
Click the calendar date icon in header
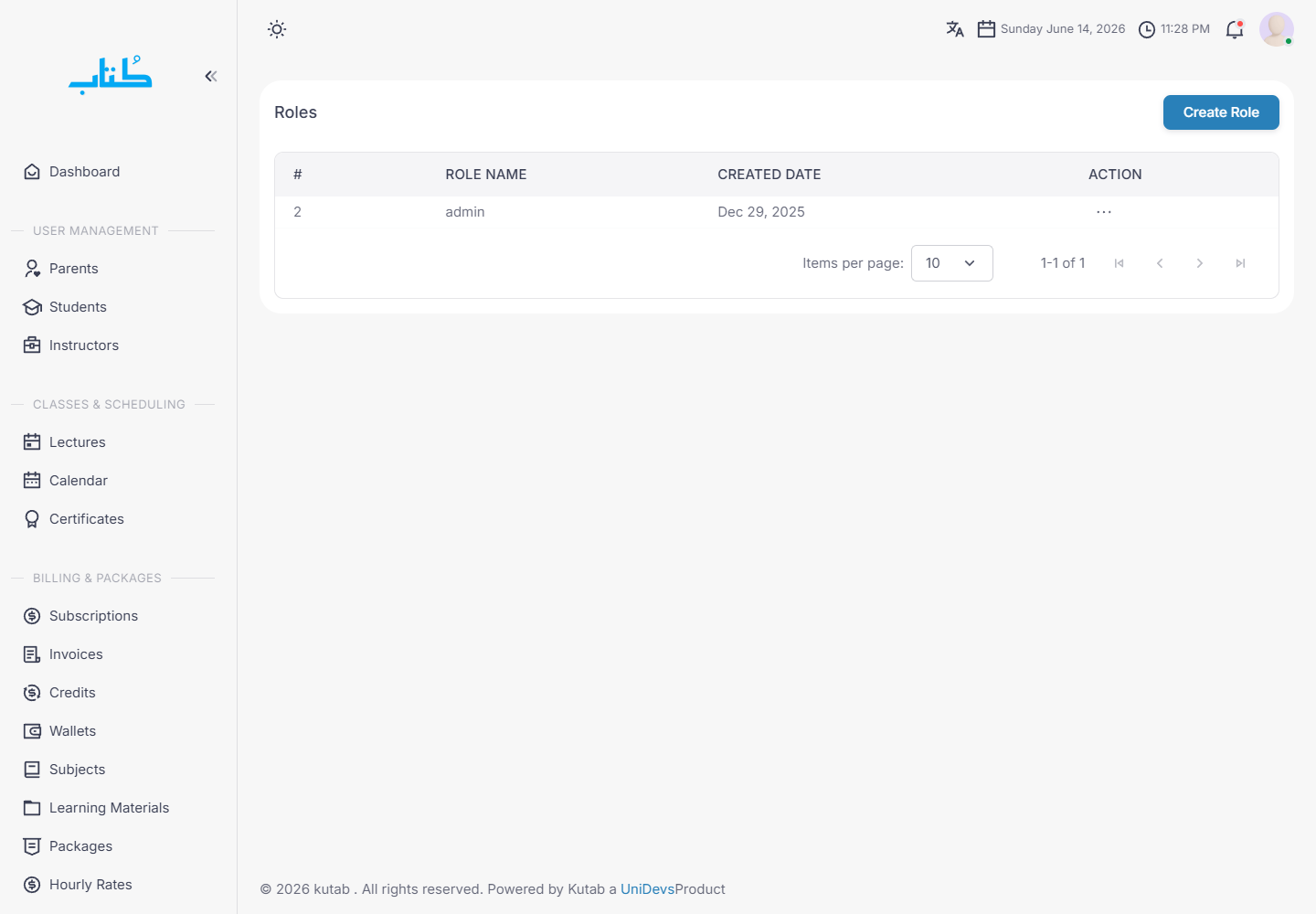click(x=986, y=29)
